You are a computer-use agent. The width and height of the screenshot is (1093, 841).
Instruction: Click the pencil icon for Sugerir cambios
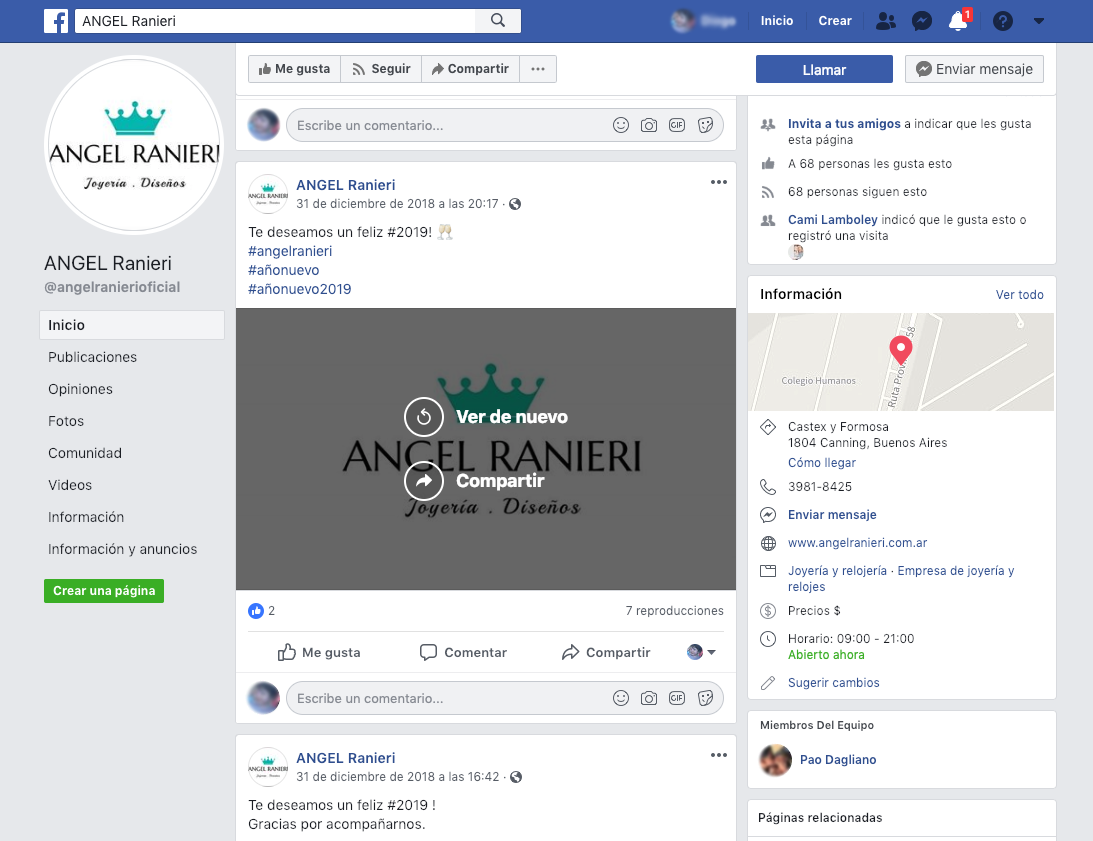[x=767, y=683]
